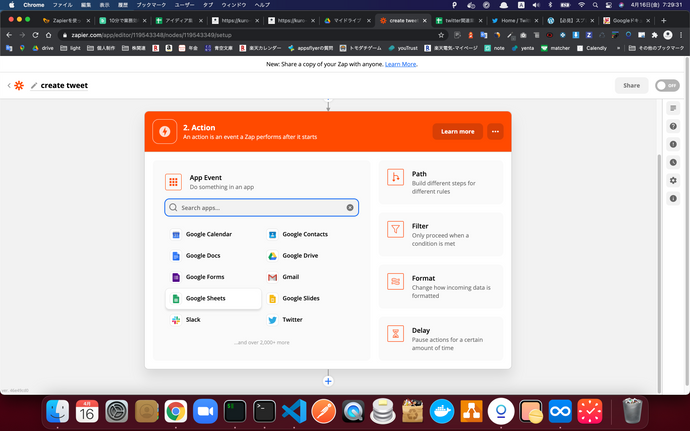Image resolution: width=690 pixels, height=431 pixels.
Task: Clear the Search apps field
Action: [350, 208]
